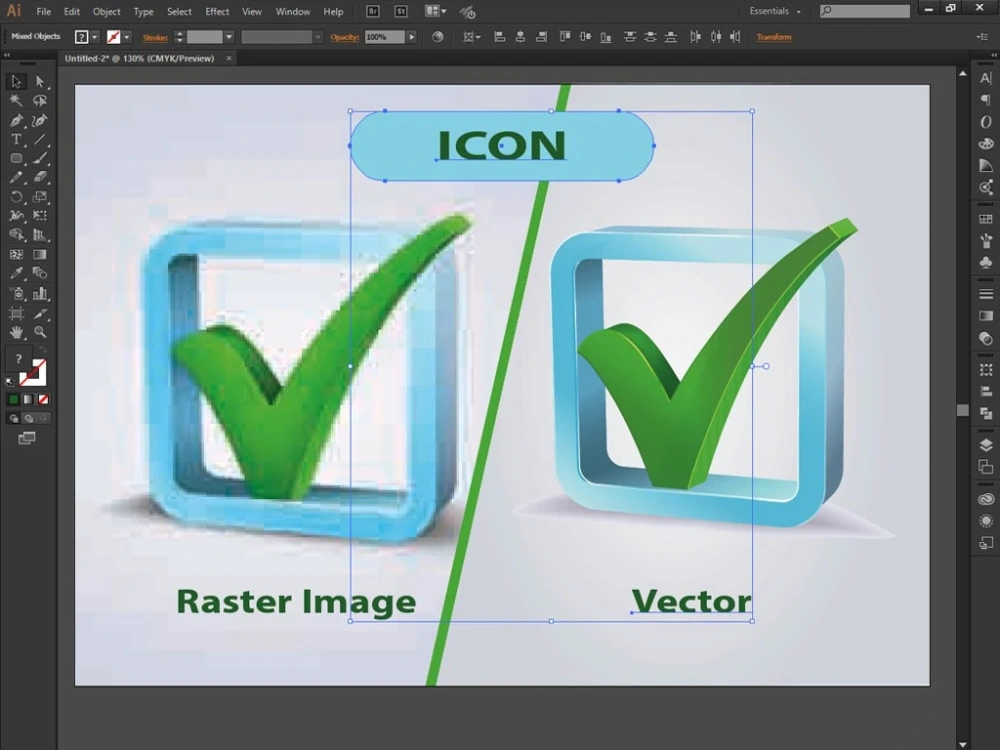Select the Perspective Grid tool
Viewport: 1000px width, 750px height.
(x=40, y=235)
